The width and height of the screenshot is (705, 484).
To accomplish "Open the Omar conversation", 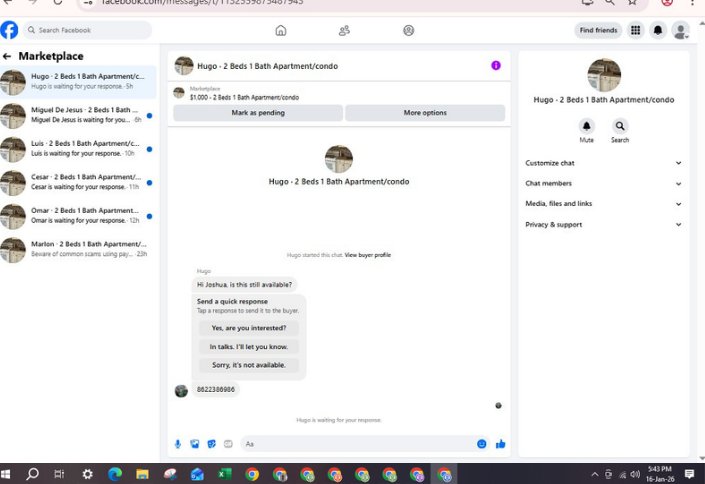I will pyautogui.click(x=78, y=216).
